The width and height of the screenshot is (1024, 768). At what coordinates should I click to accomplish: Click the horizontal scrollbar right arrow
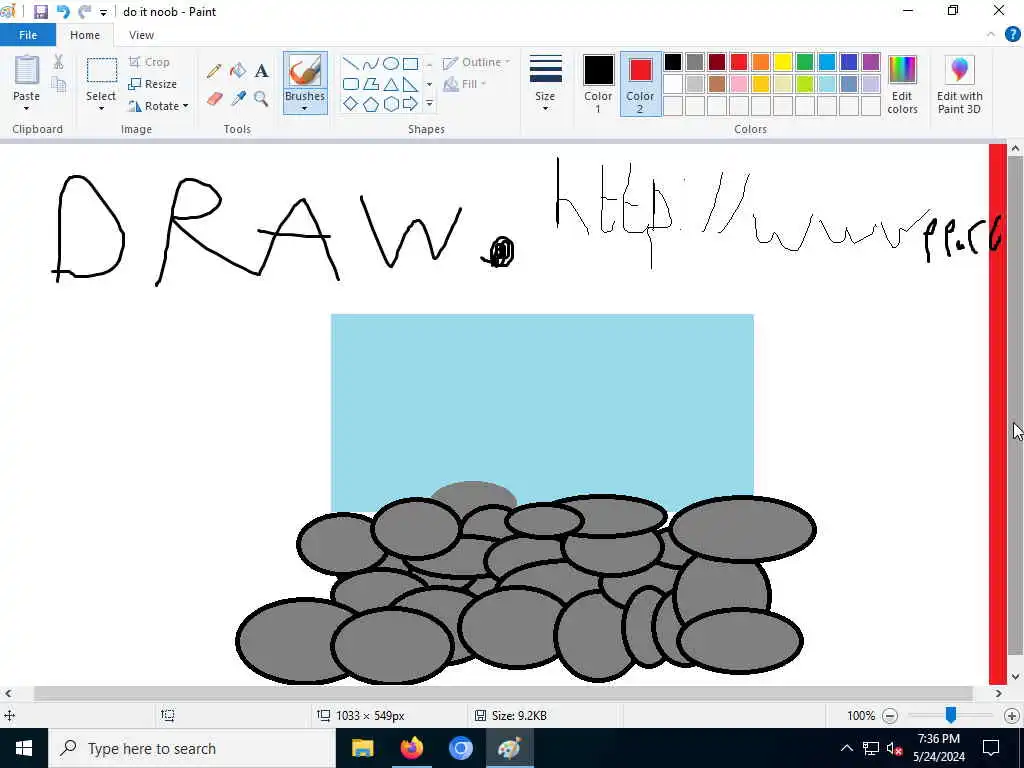coord(998,694)
